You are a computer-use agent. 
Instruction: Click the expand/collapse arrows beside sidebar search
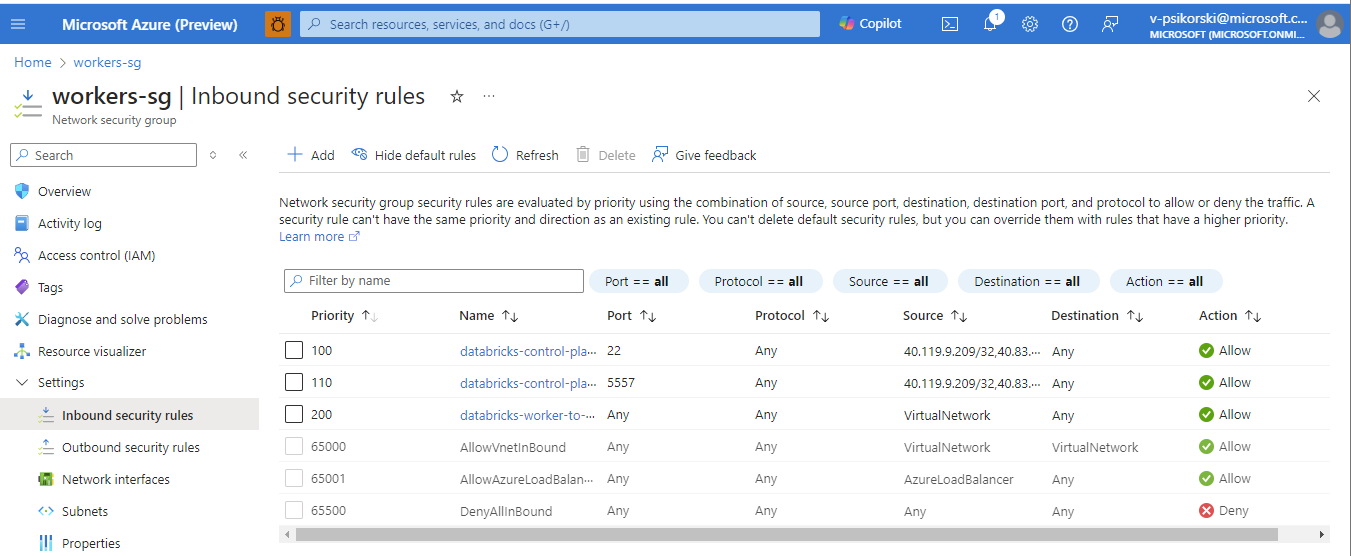(x=213, y=155)
